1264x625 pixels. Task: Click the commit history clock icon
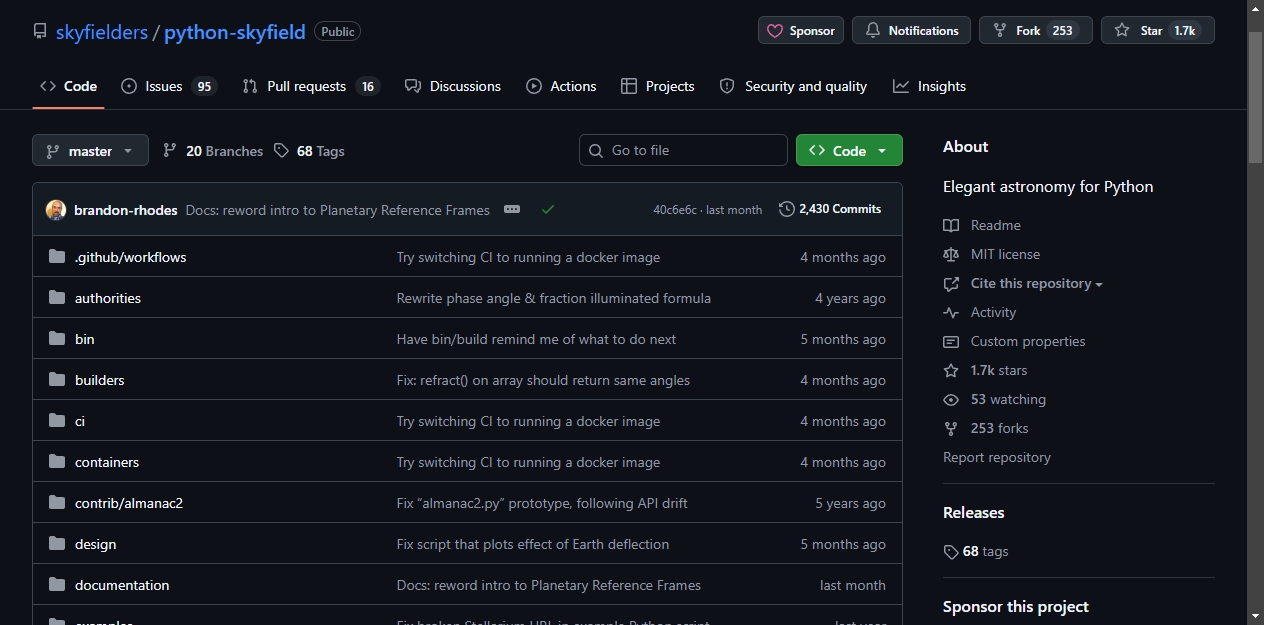787,209
